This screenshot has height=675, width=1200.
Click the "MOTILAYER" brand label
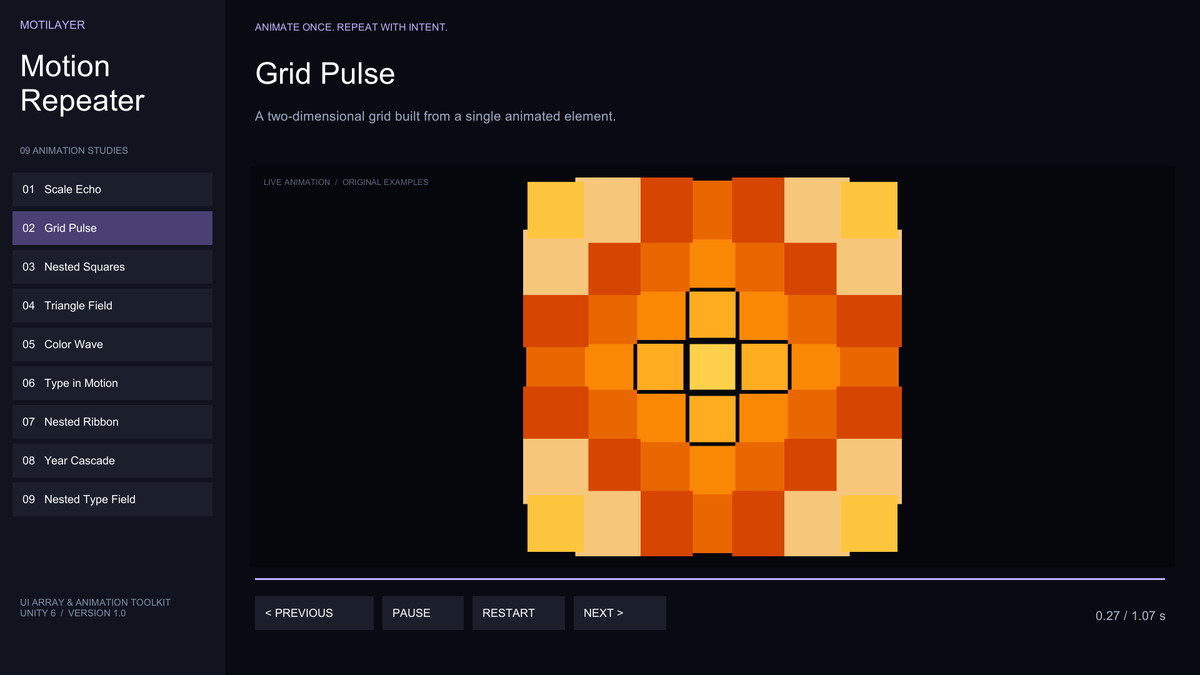coord(51,25)
